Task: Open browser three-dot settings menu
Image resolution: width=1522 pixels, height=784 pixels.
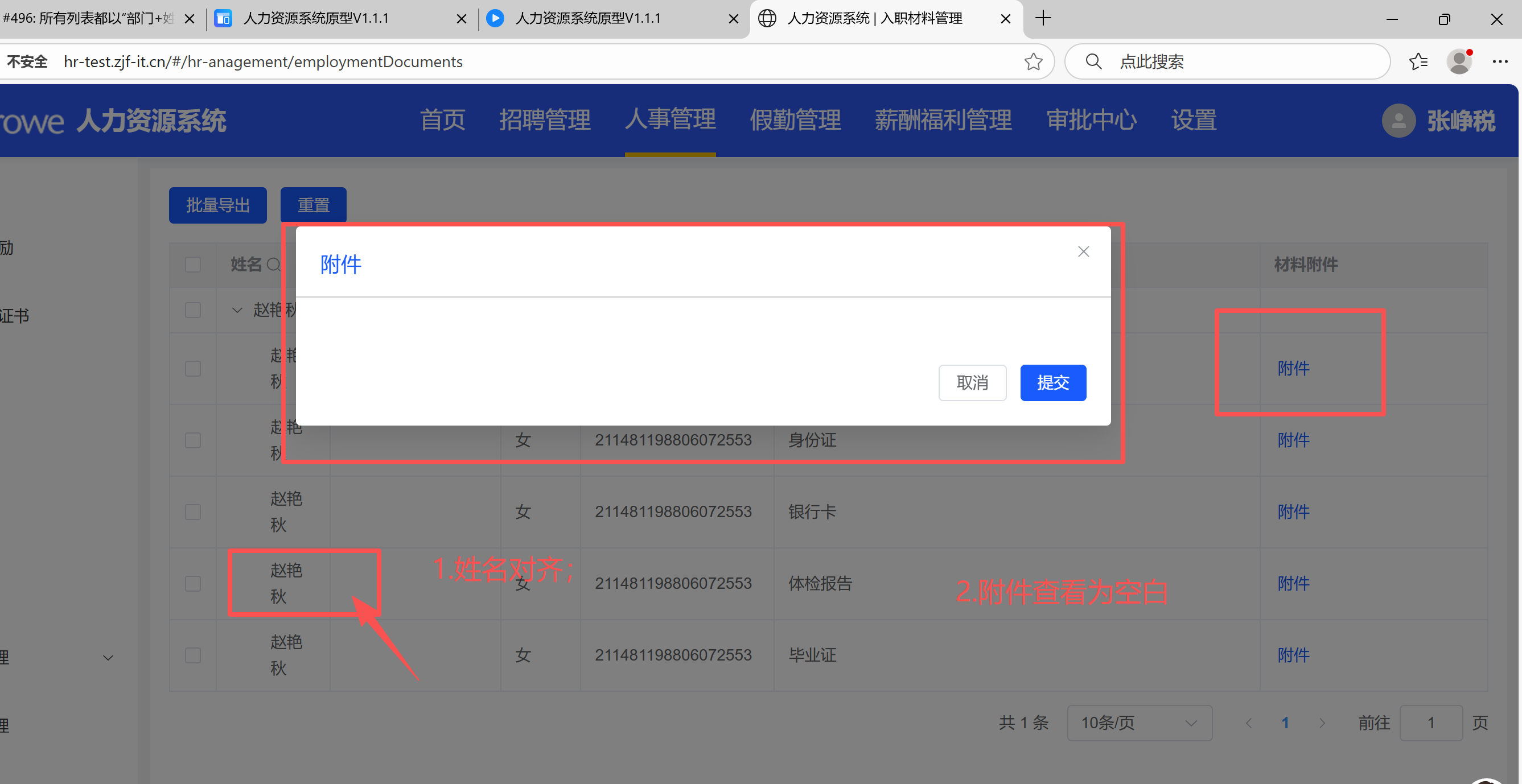Action: coord(1500,61)
